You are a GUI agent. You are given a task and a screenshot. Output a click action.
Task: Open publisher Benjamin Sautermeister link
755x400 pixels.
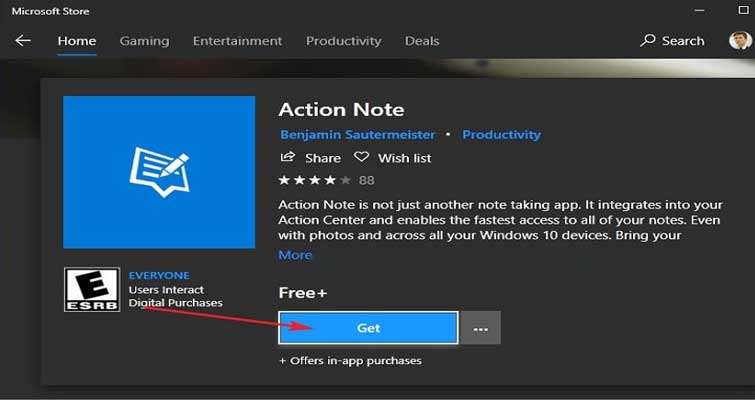tap(357, 135)
